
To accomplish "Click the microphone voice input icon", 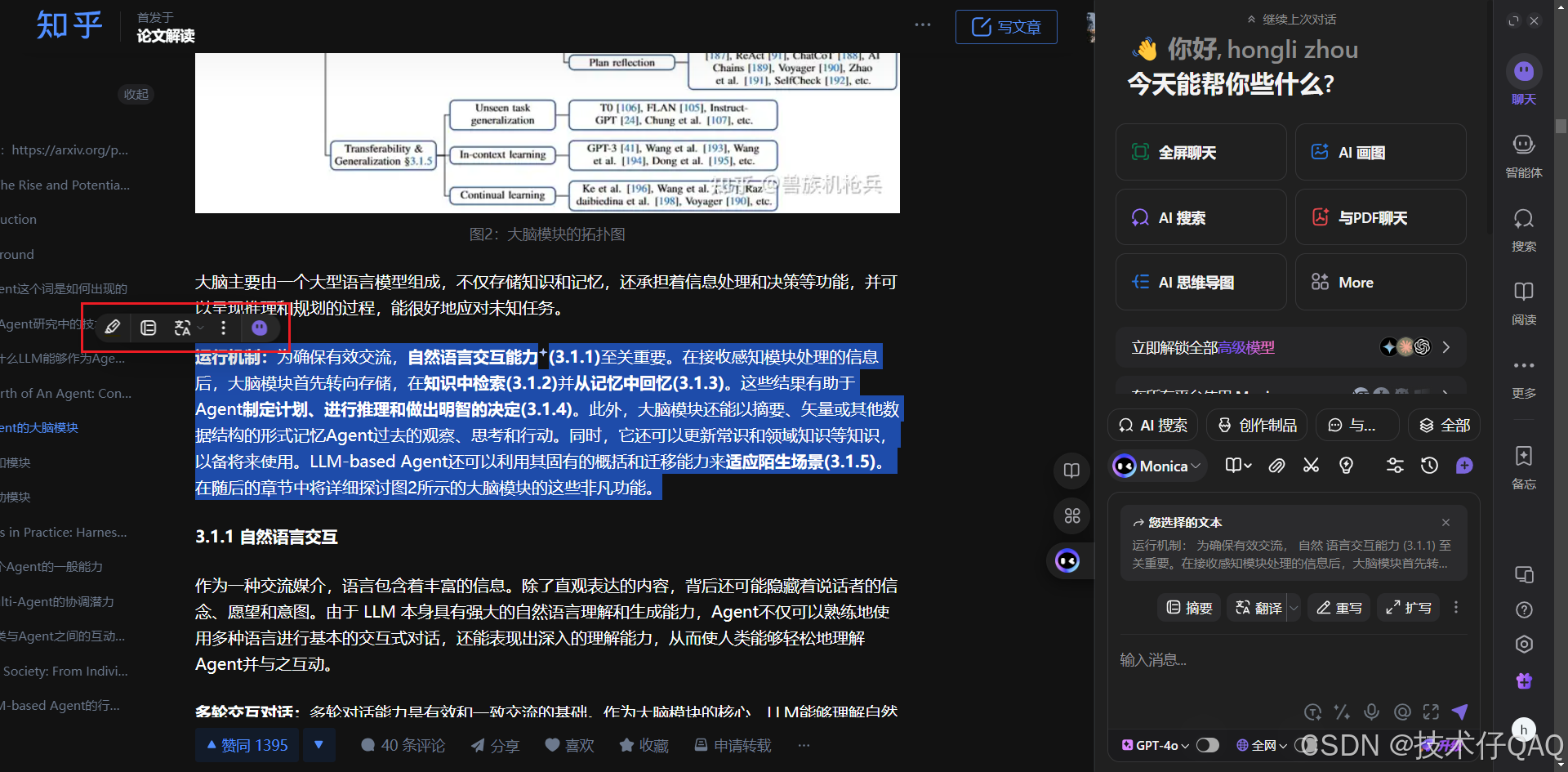I will pos(1372,712).
